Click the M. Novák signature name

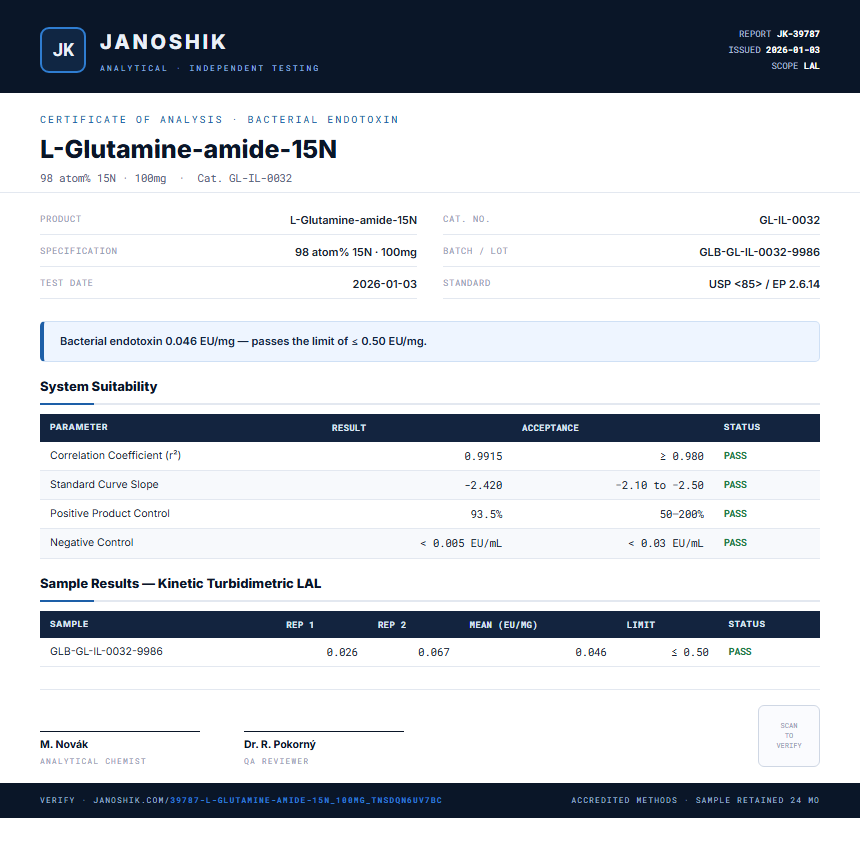[64, 745]
